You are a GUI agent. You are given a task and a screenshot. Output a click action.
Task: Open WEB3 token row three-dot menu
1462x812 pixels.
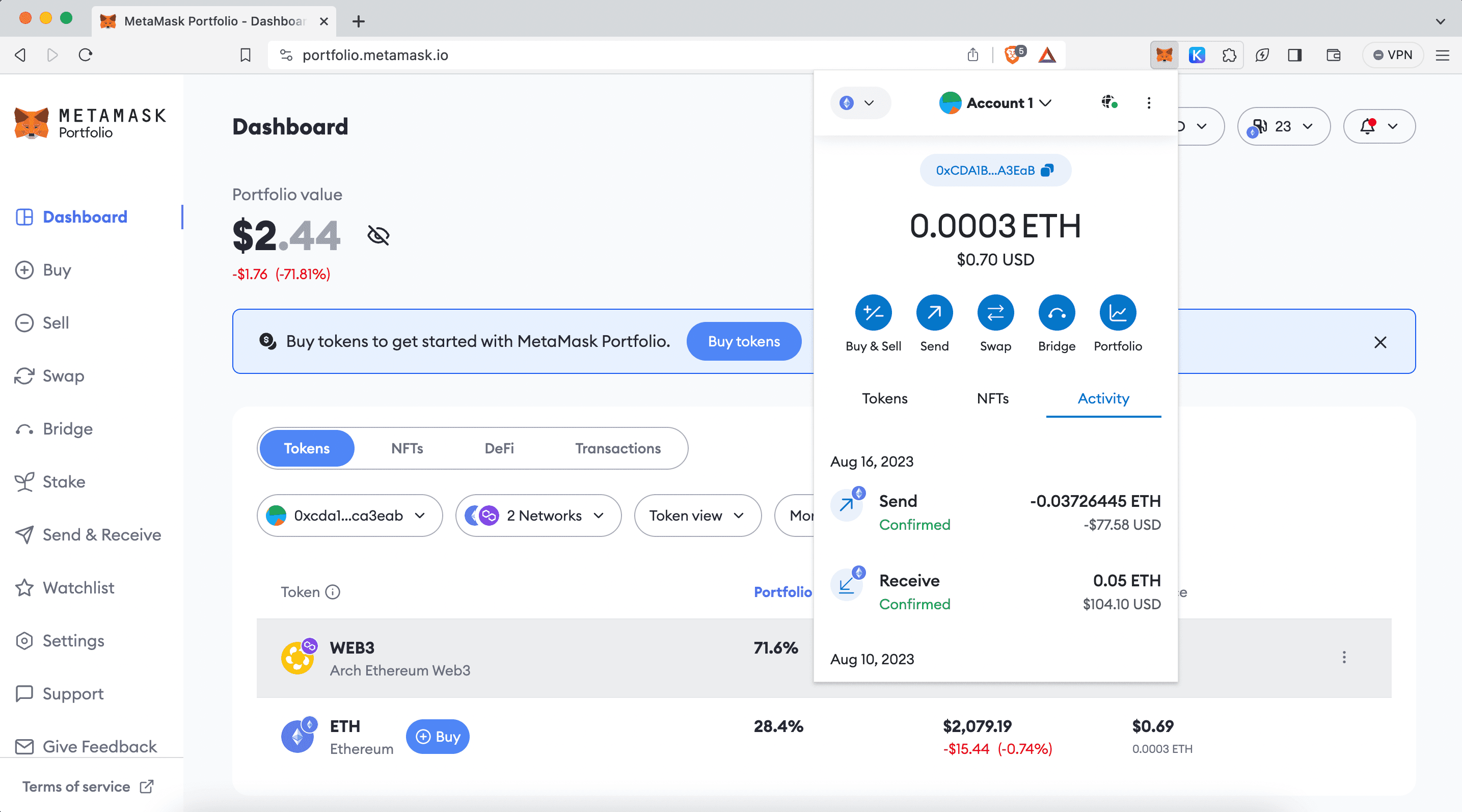[x=1343, y=657]
